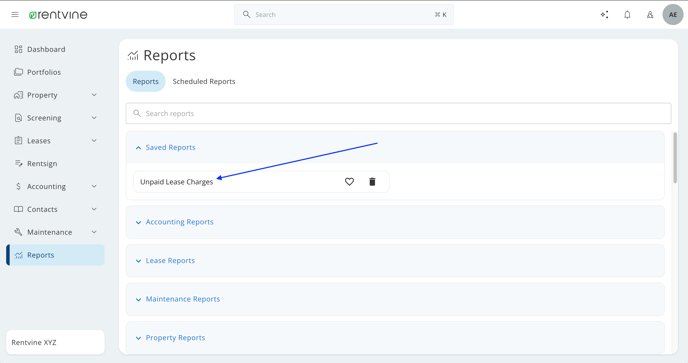This screenshot has width=688, height=363.
Task: Click the Property building icon in sidebar
Action: click(x=18, y=95)
